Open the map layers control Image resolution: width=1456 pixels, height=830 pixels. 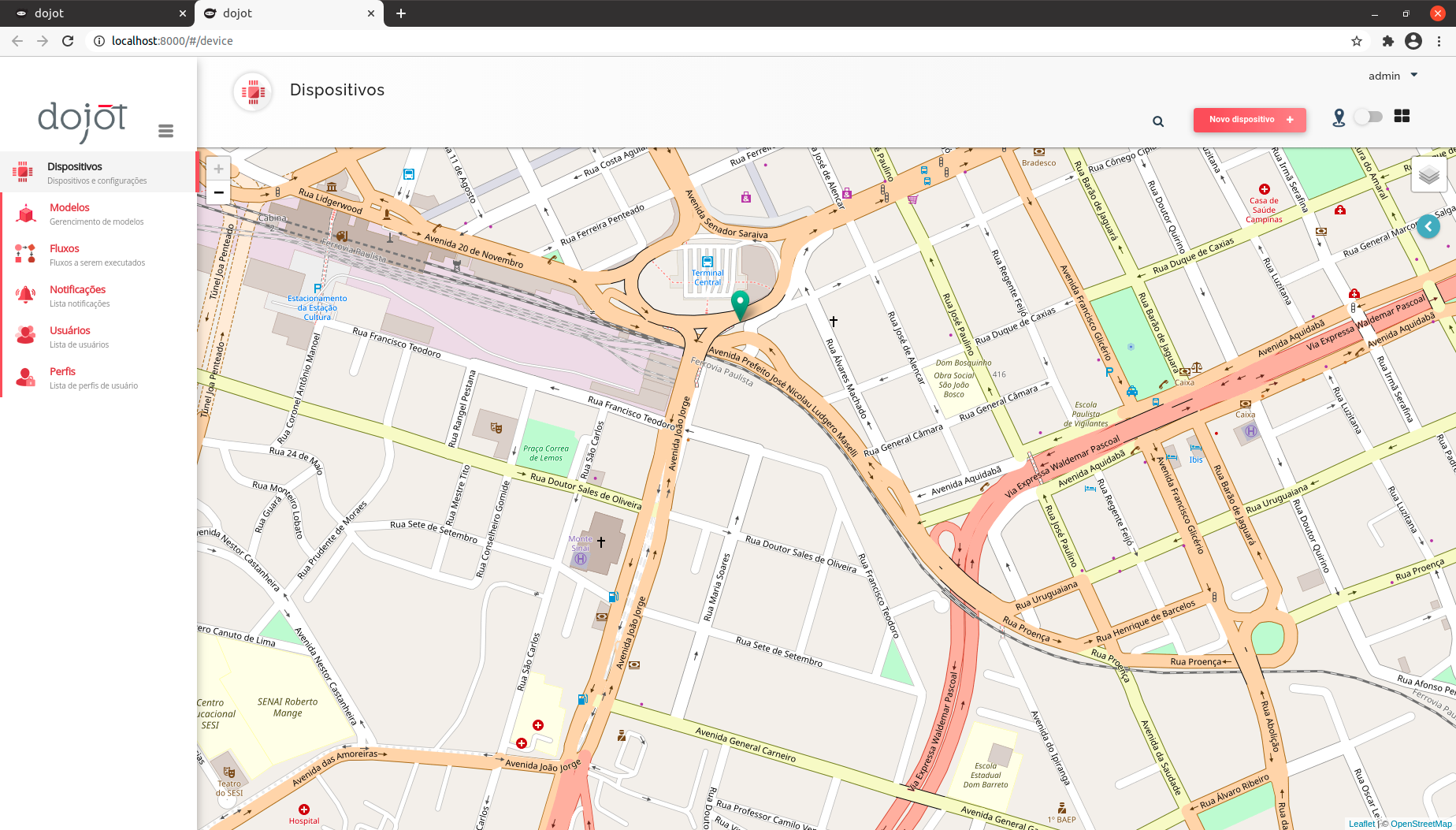[x=1428, y=175]
